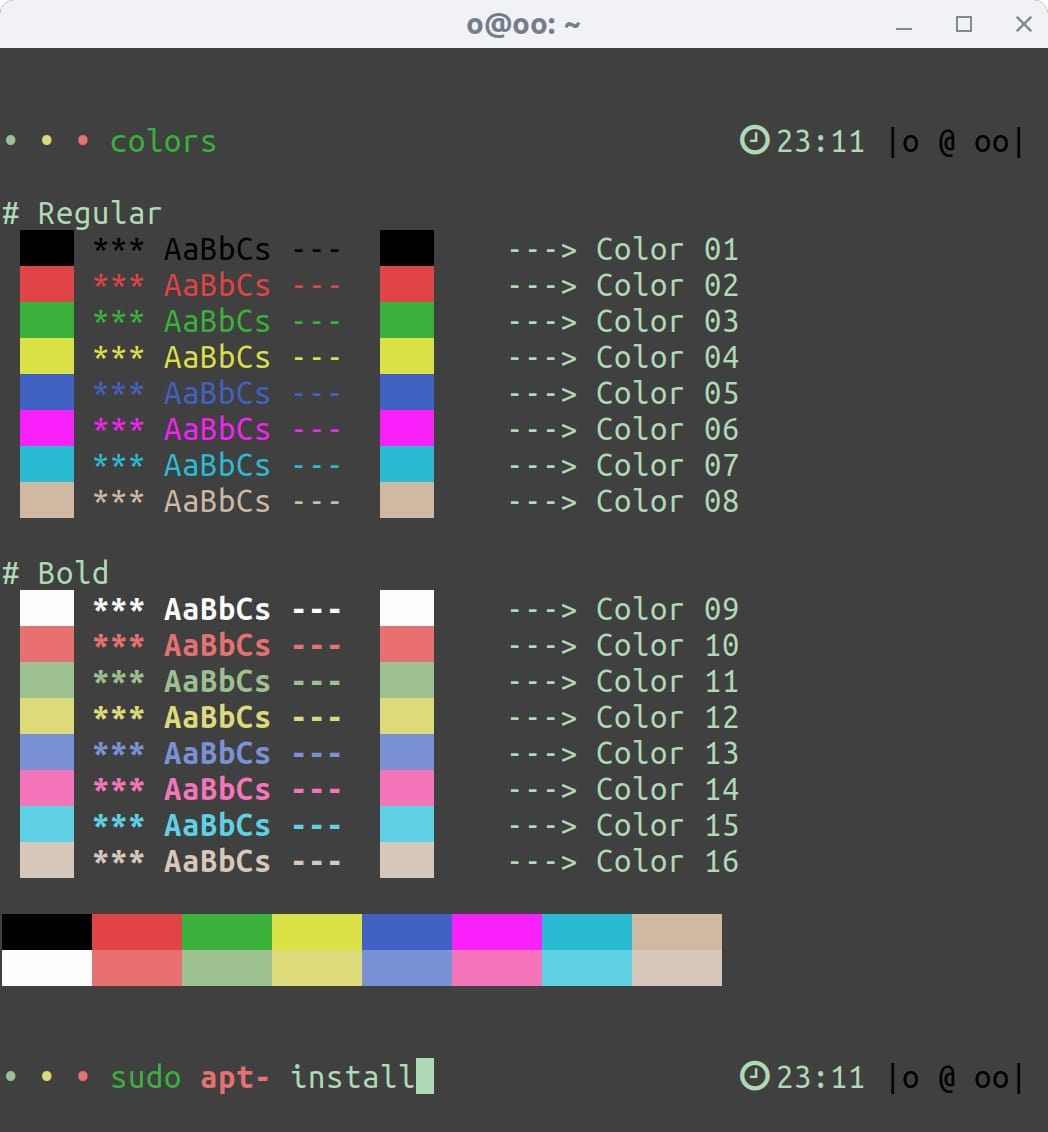Viewport: 1048px width, 1132px height.
Task: Click the 'Color 16' label text
Action: tap(667, 861)
